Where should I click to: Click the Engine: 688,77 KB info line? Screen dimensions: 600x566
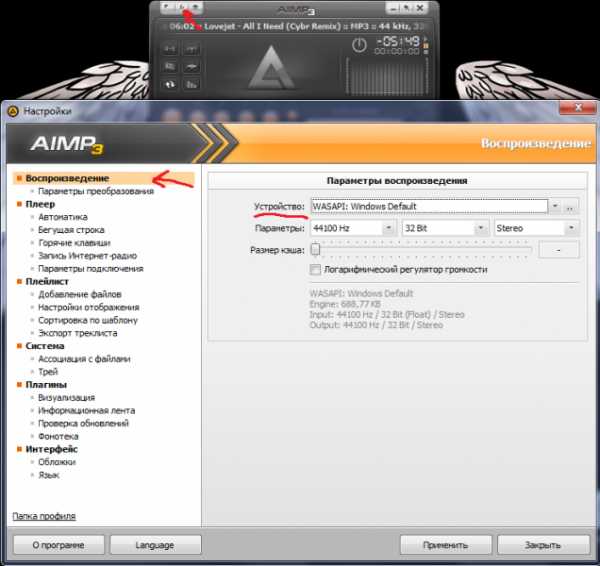(345, 304)
